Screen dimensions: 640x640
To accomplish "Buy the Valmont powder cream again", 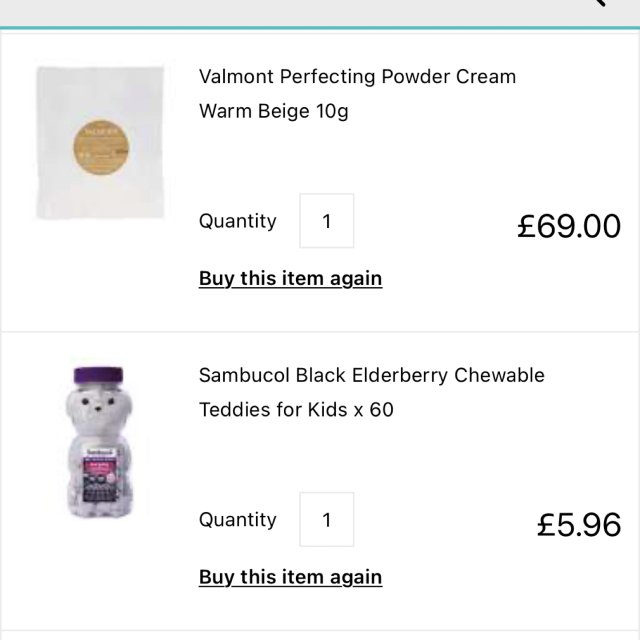I will point(290,278).
